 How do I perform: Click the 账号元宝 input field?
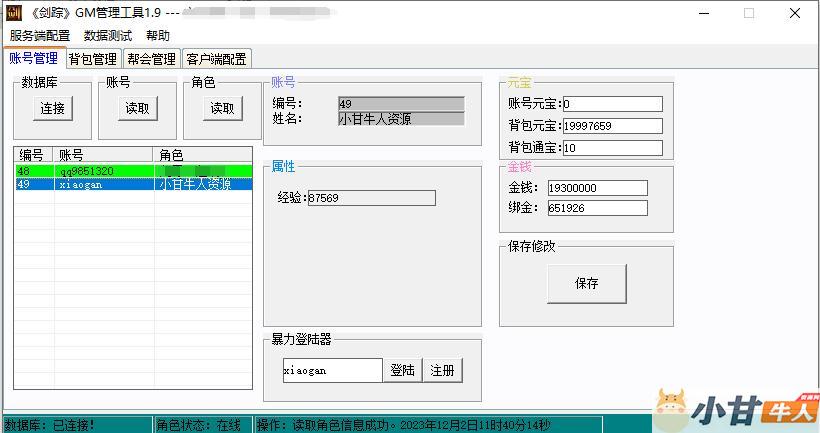[612, 104]
